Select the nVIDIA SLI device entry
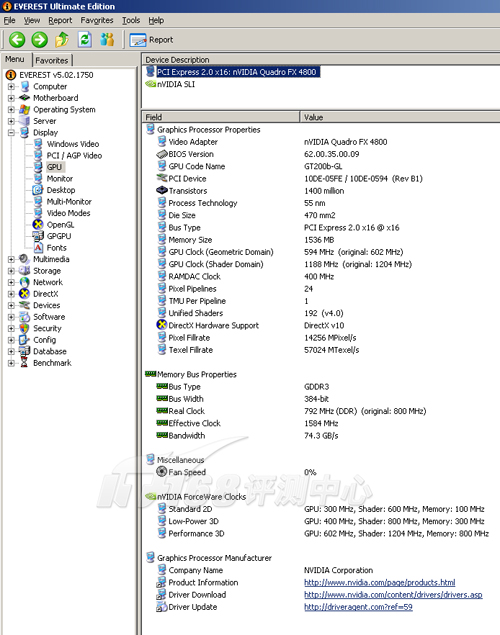 (x=175, y=84)
